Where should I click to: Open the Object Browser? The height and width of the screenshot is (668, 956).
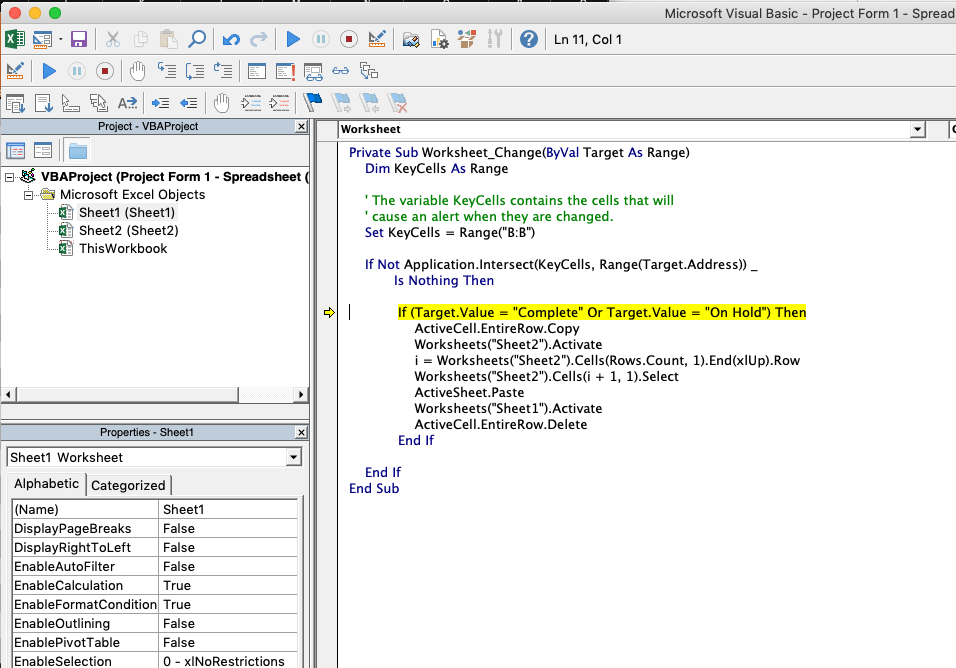pyautogui.click(x=466, y=38)
